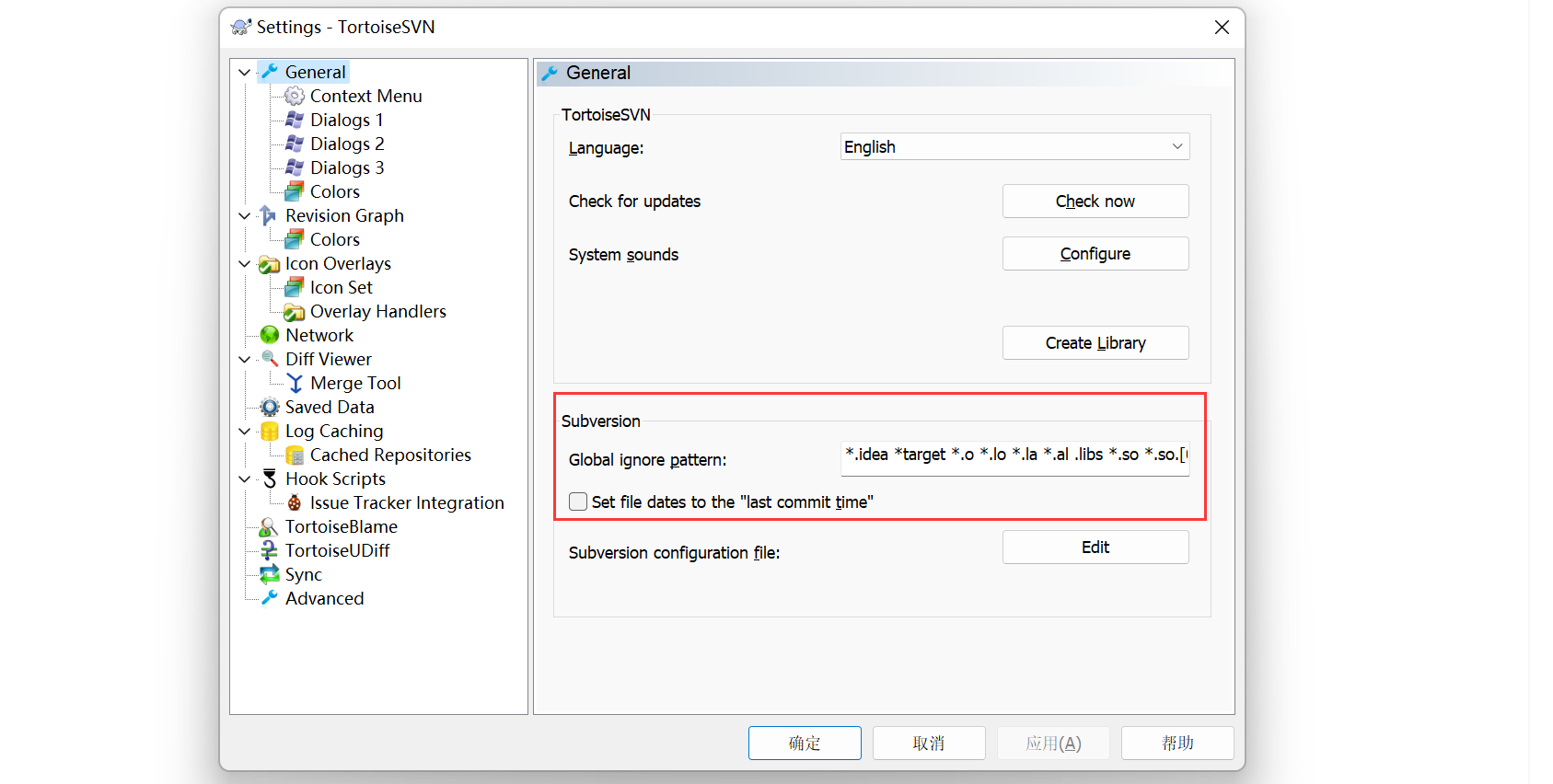
Task: Close the Settings window
Action: pos(1222,28)
